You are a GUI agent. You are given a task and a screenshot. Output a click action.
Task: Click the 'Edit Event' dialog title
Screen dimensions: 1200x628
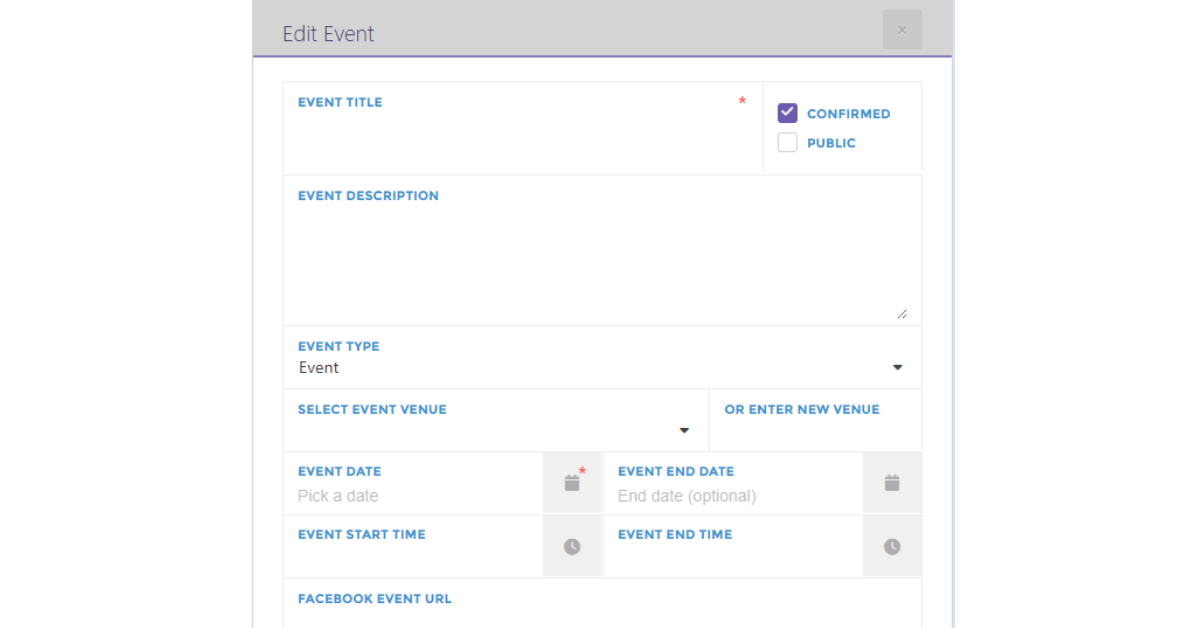328,34
